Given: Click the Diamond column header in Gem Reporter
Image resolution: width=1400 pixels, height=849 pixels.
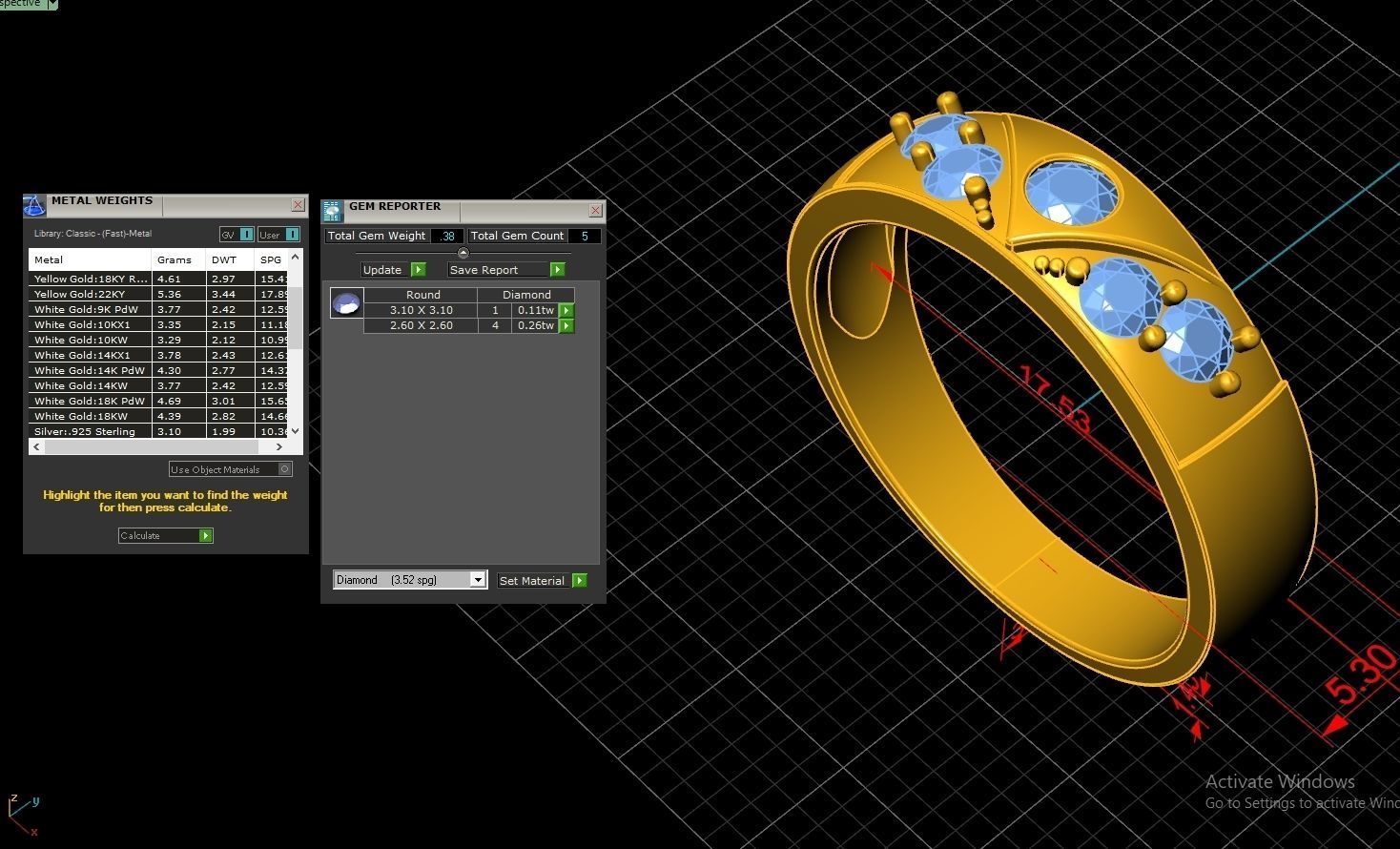Looking at the screenshot, I should point(526,295).
